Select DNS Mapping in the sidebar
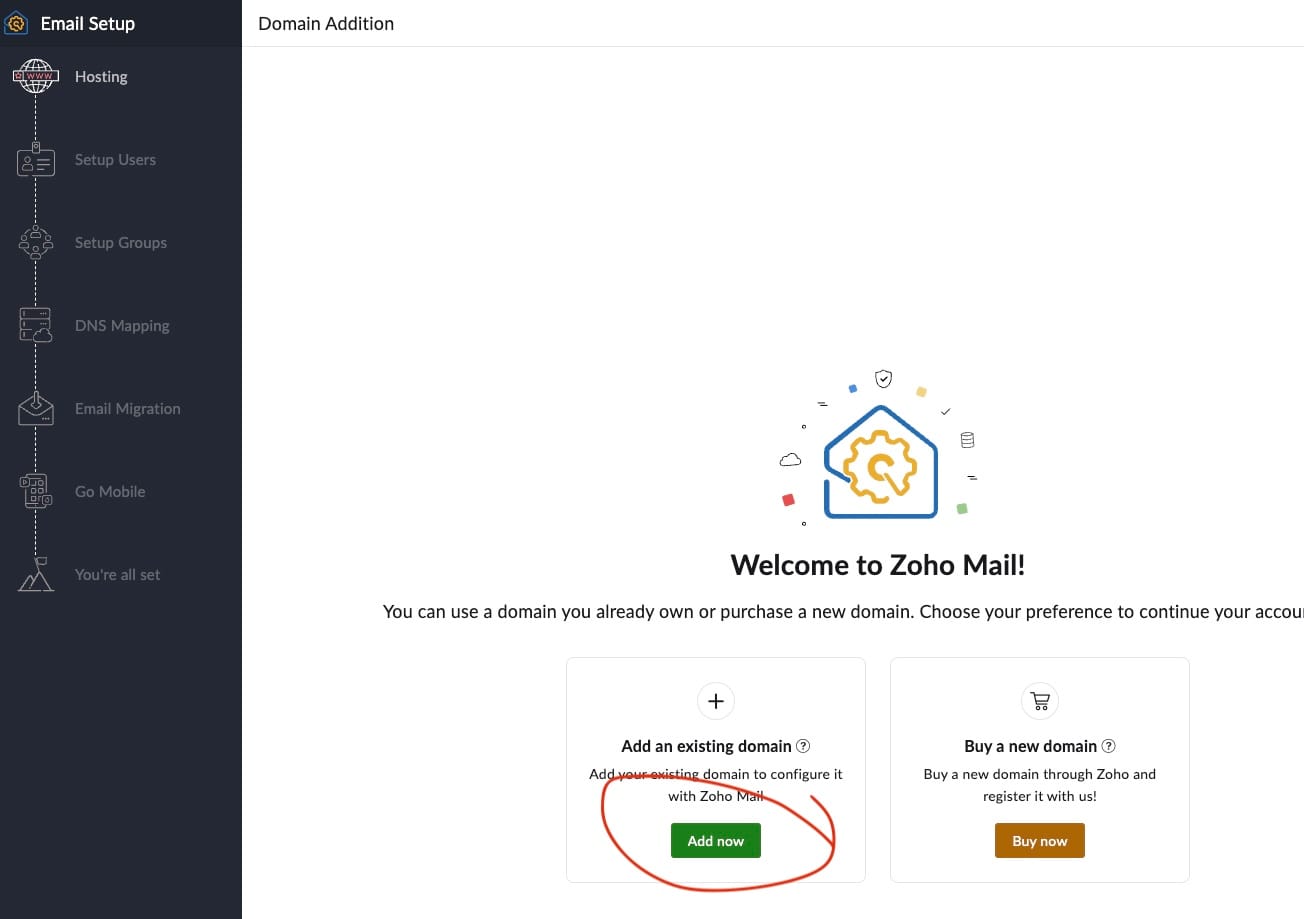 point(122,326)
